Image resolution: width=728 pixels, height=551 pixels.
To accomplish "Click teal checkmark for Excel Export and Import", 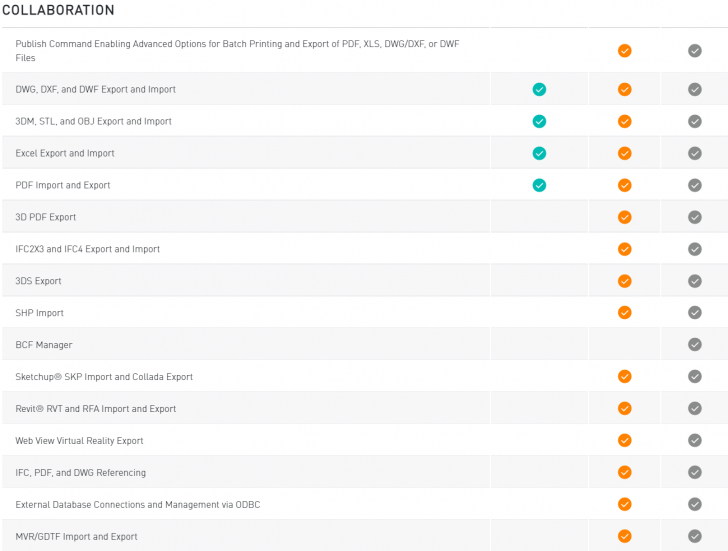I will point(540,153).
